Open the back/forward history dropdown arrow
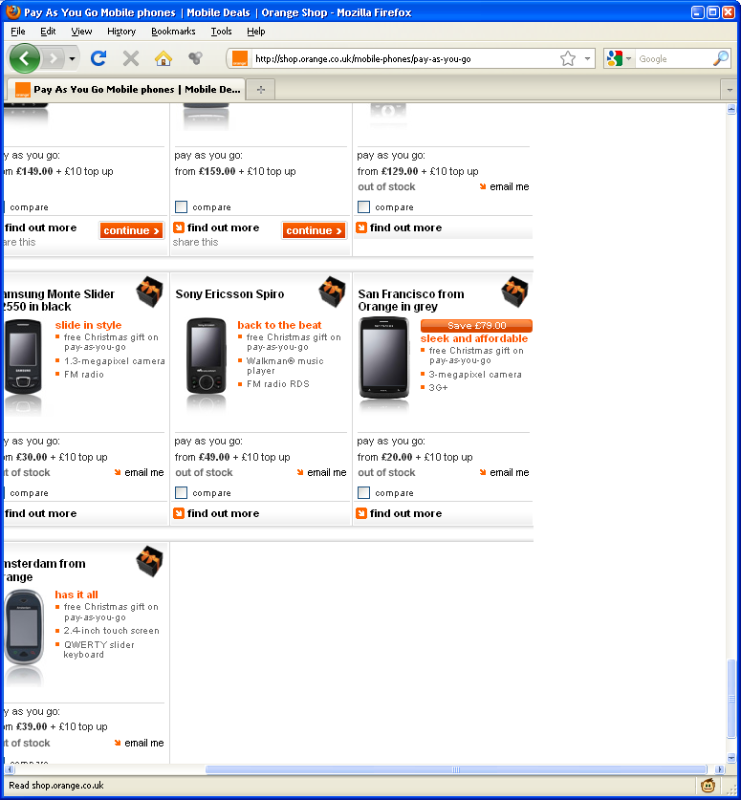This screenshot has width=741, height=800. 72,59
